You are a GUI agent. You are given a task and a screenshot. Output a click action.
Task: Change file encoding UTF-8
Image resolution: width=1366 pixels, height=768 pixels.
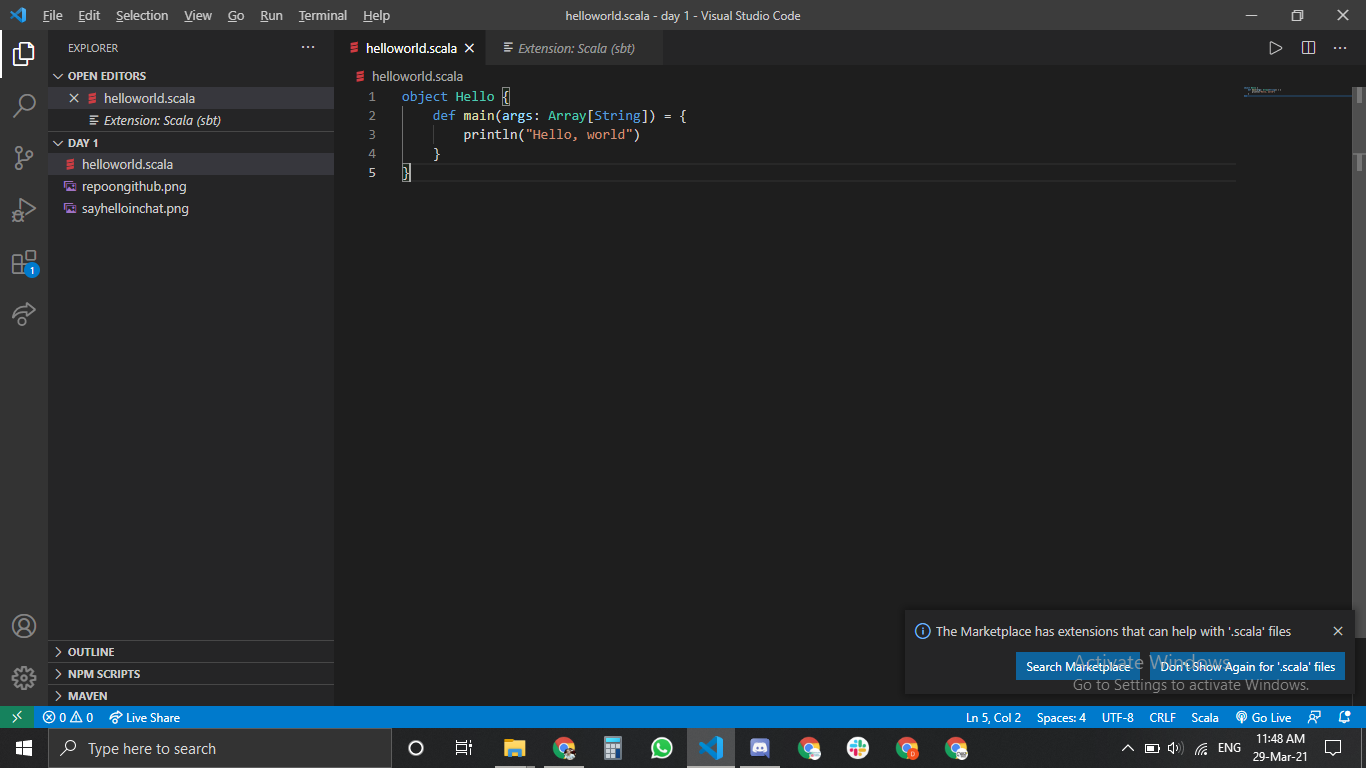click(1117, 717)
